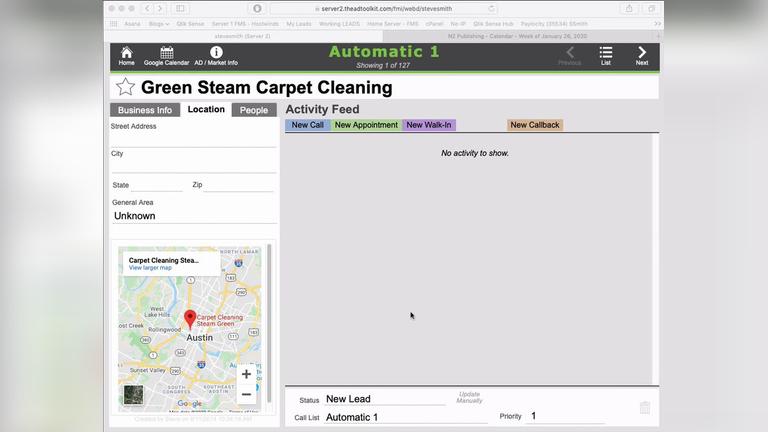Click Safari share icon
The width and height of the screenshot is (768, 432).
tap(629, 8)
